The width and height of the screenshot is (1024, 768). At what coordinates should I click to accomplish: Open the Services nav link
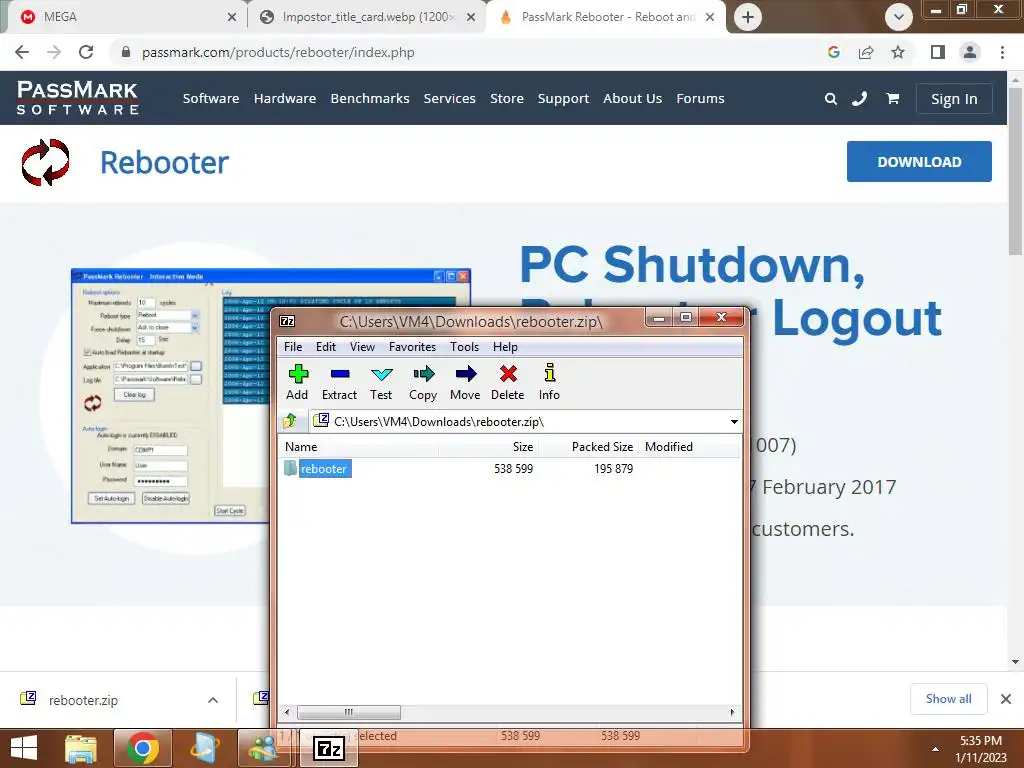(449, 99)
